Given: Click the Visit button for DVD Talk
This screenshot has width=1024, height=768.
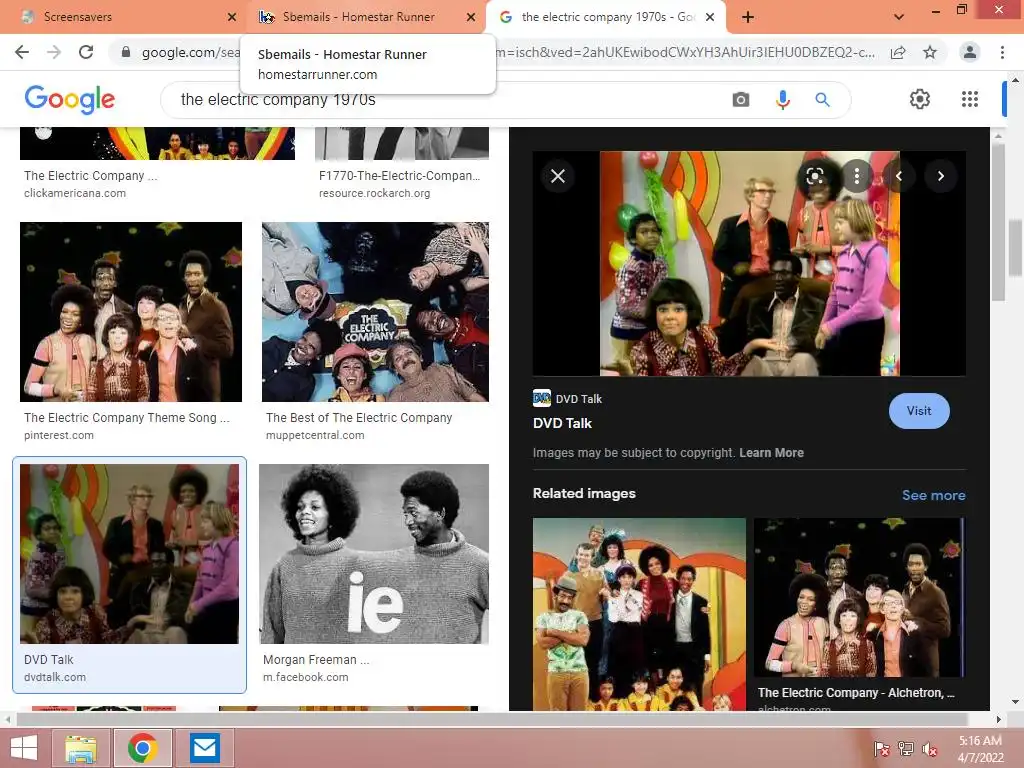Looking at the screenshot, I should 919,411.
